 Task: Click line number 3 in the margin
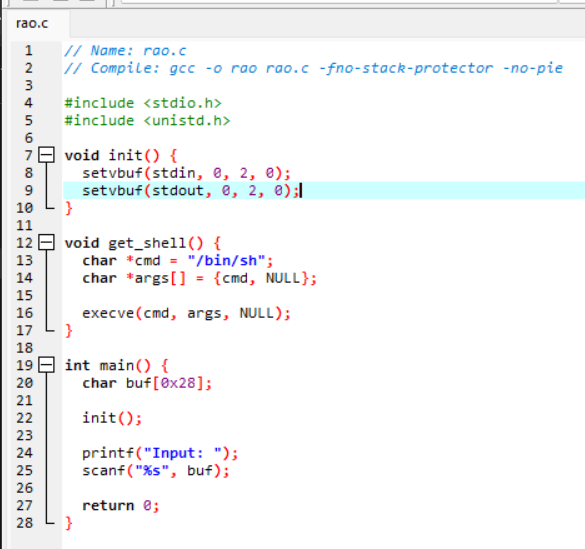(x=29, y=85)
